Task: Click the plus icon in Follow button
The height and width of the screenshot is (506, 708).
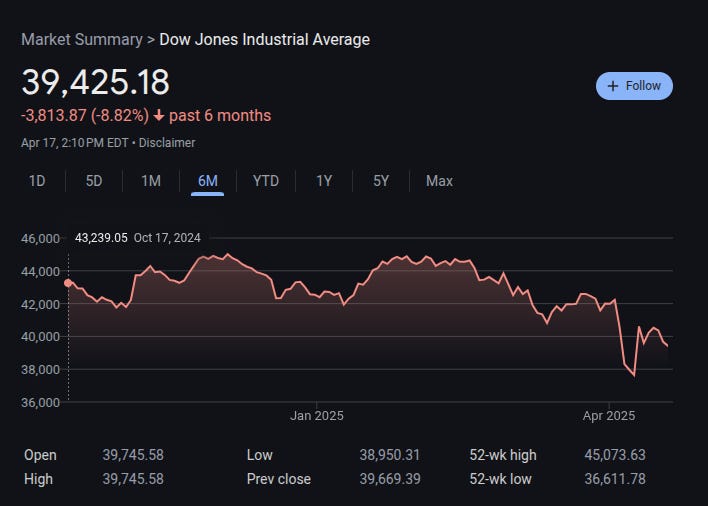Action: [613, 86]
